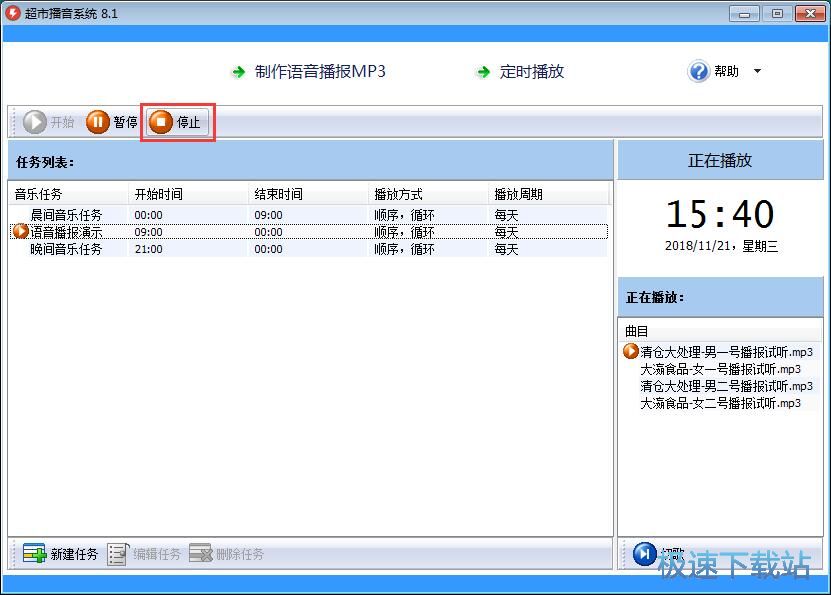831x595 pixels.
Task: Select track 清仓大处理-男二号播报试听.mp3
Action: coord(726,386)
